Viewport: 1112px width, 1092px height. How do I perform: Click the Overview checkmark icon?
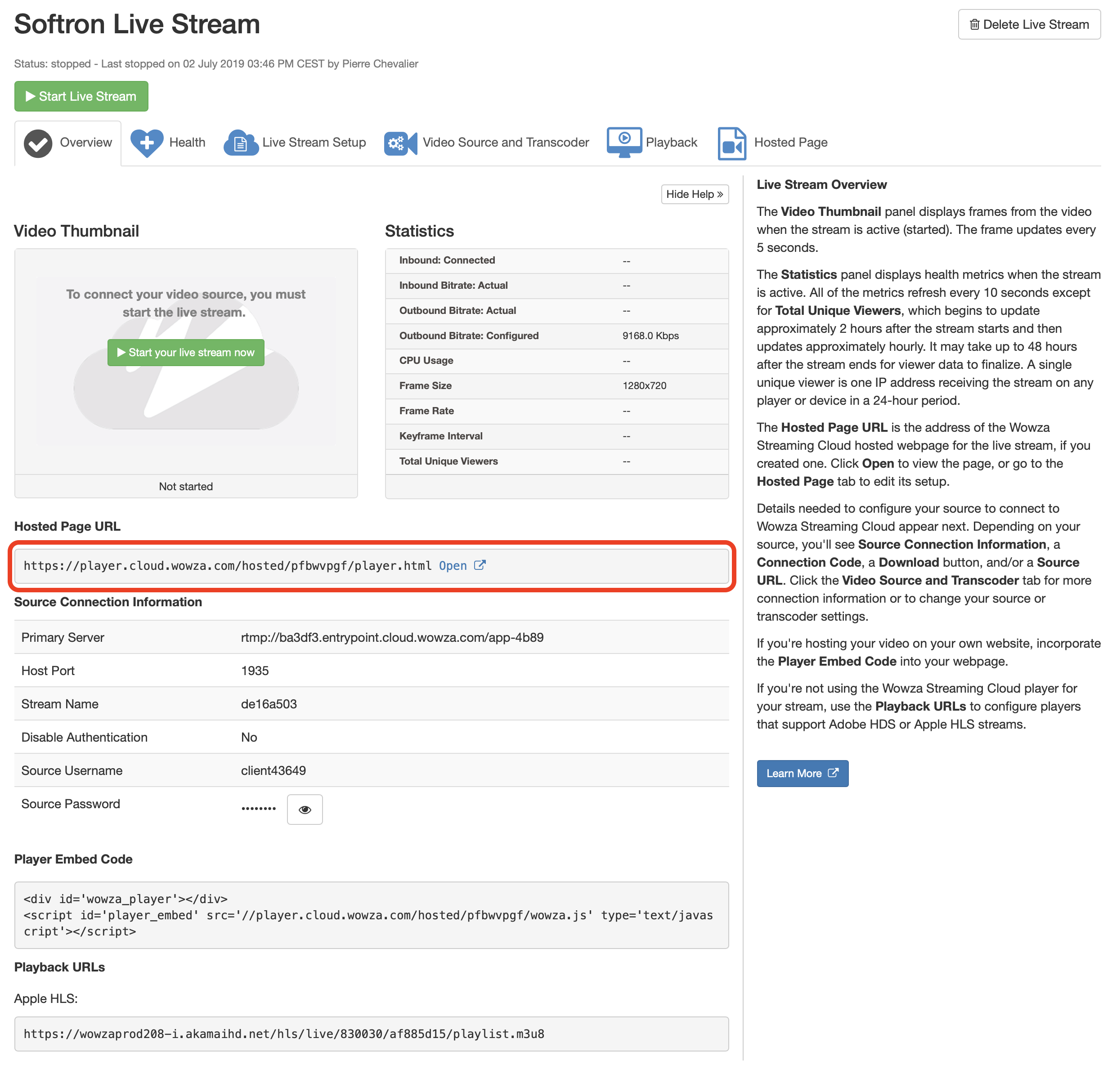38,143
